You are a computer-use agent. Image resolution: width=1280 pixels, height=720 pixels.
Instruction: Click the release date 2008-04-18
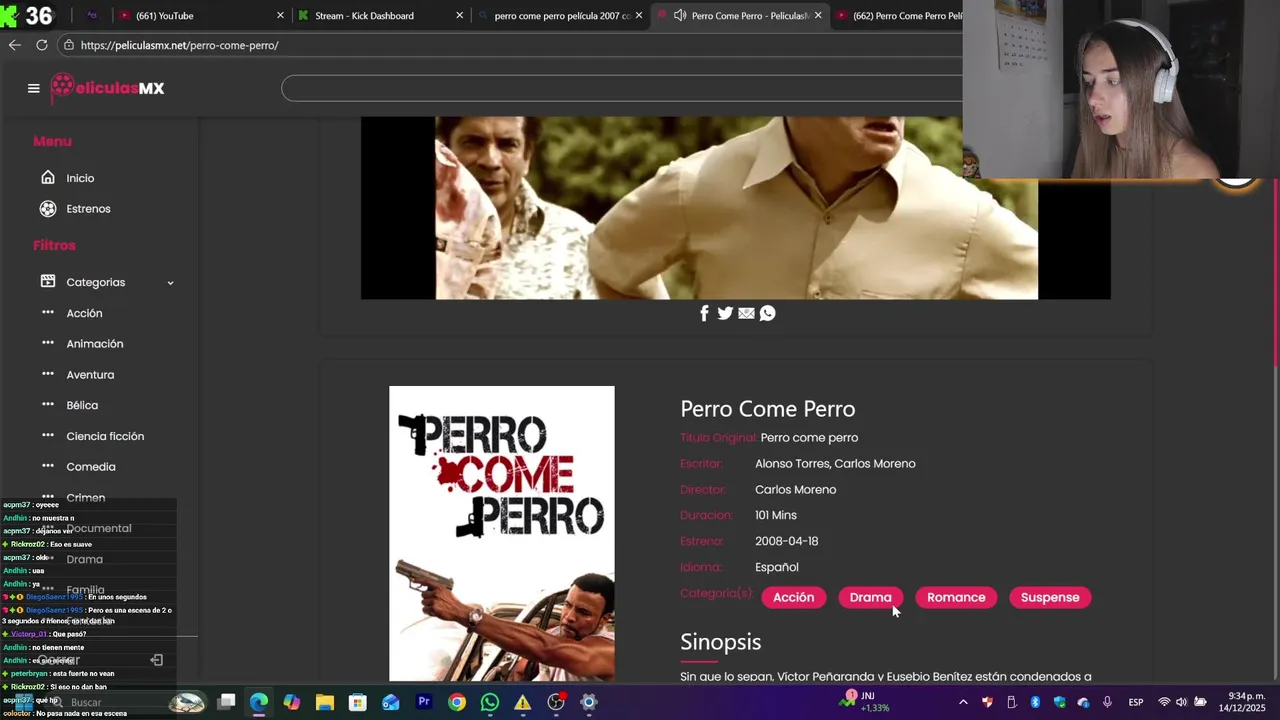tap(786, 541)
